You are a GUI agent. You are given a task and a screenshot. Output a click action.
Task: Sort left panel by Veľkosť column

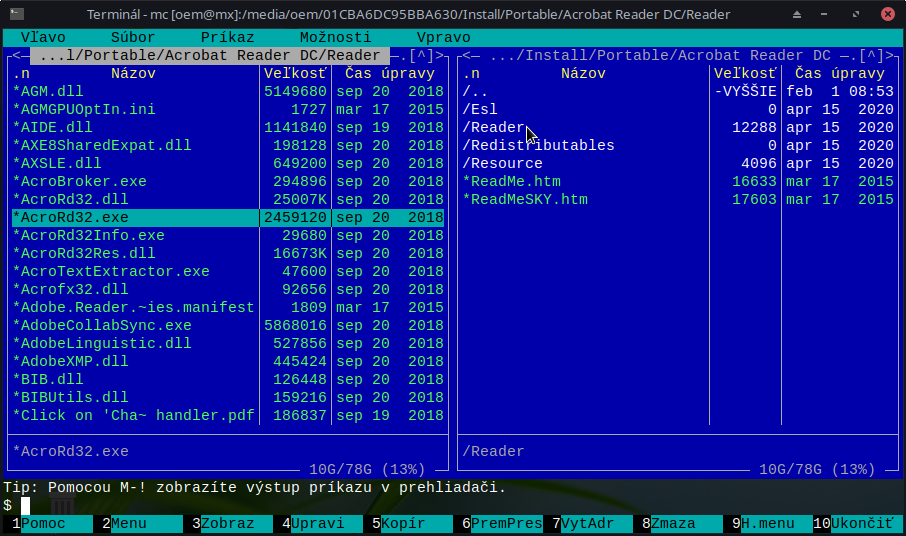point(295,73)
